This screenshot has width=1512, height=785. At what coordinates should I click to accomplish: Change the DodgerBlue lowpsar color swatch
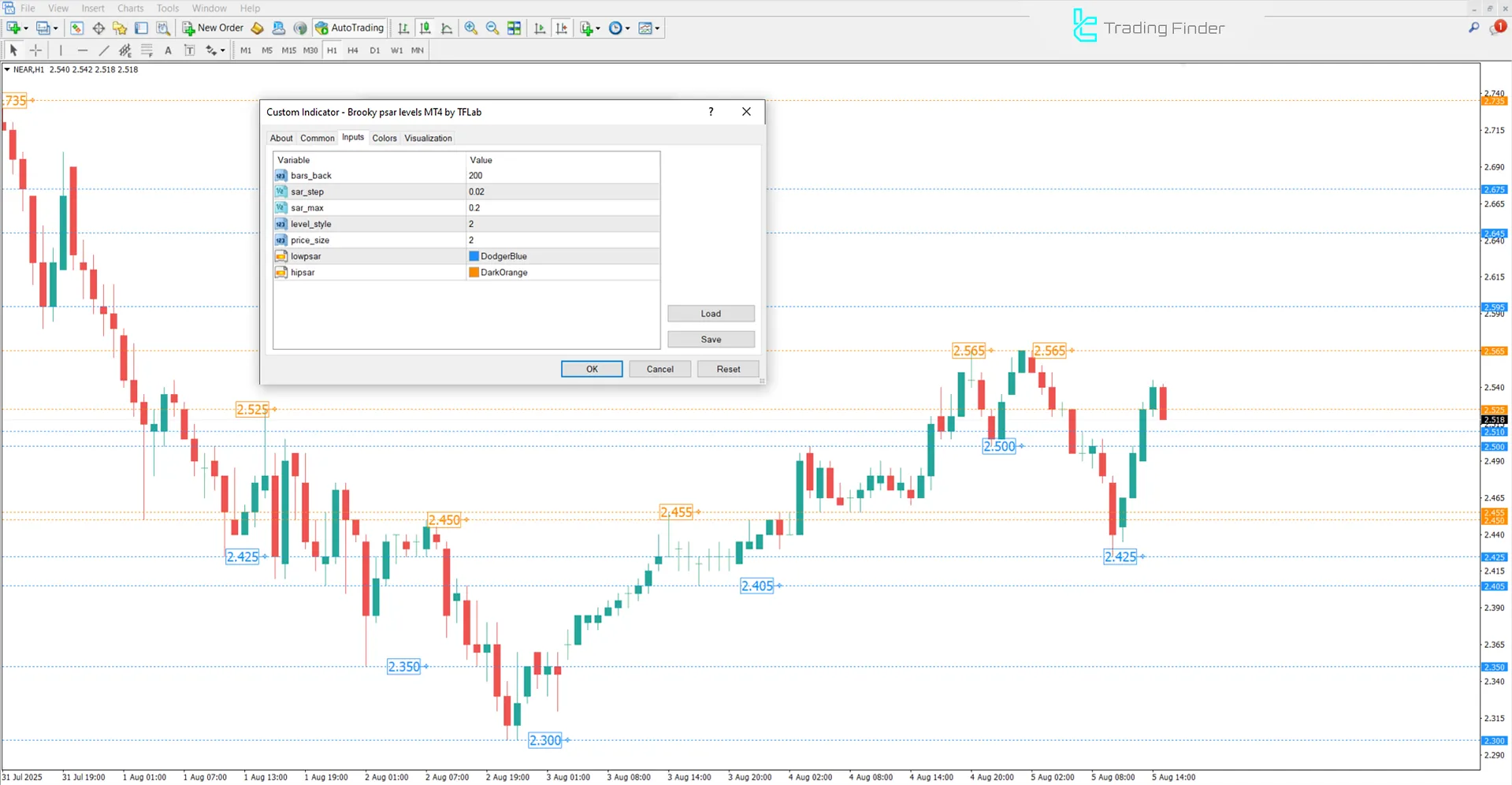tap(473, 255)
